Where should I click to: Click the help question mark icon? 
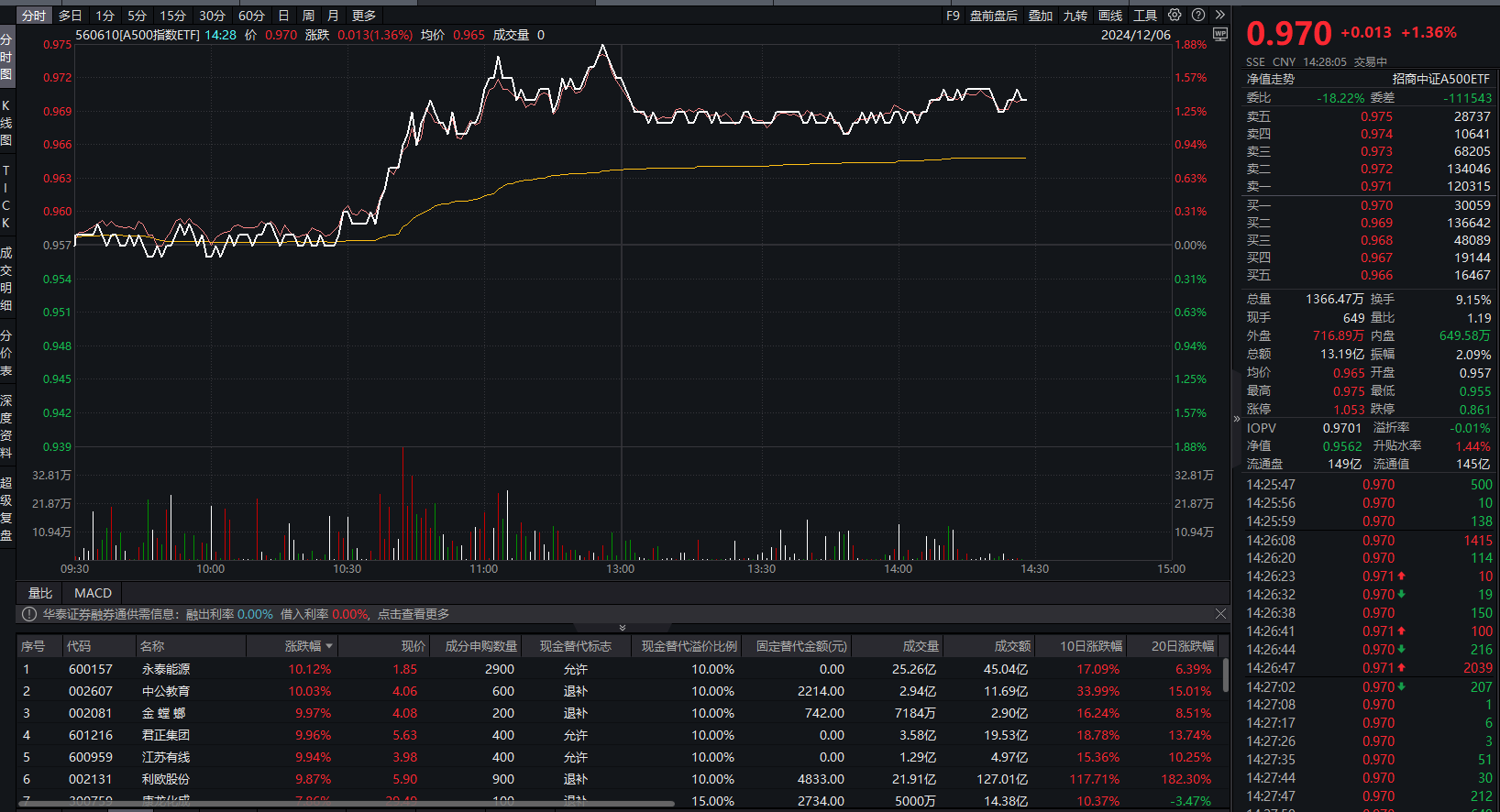pyautogui.click(x=1198, y=15)
